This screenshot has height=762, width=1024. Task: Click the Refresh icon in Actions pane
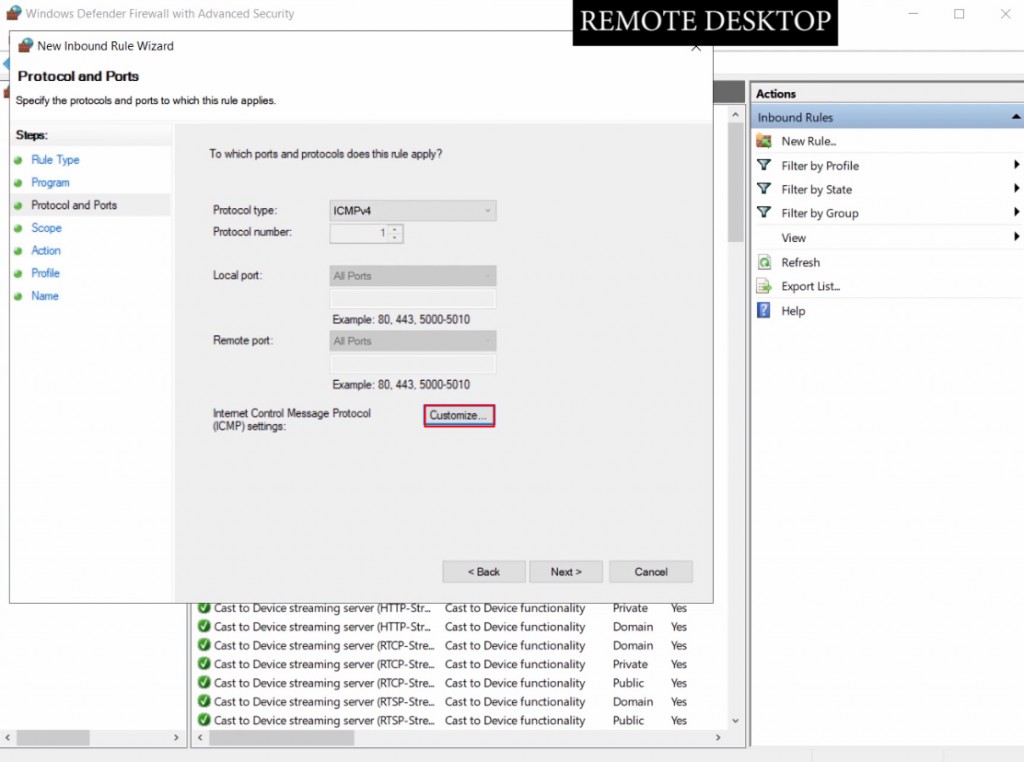(764, 262)
